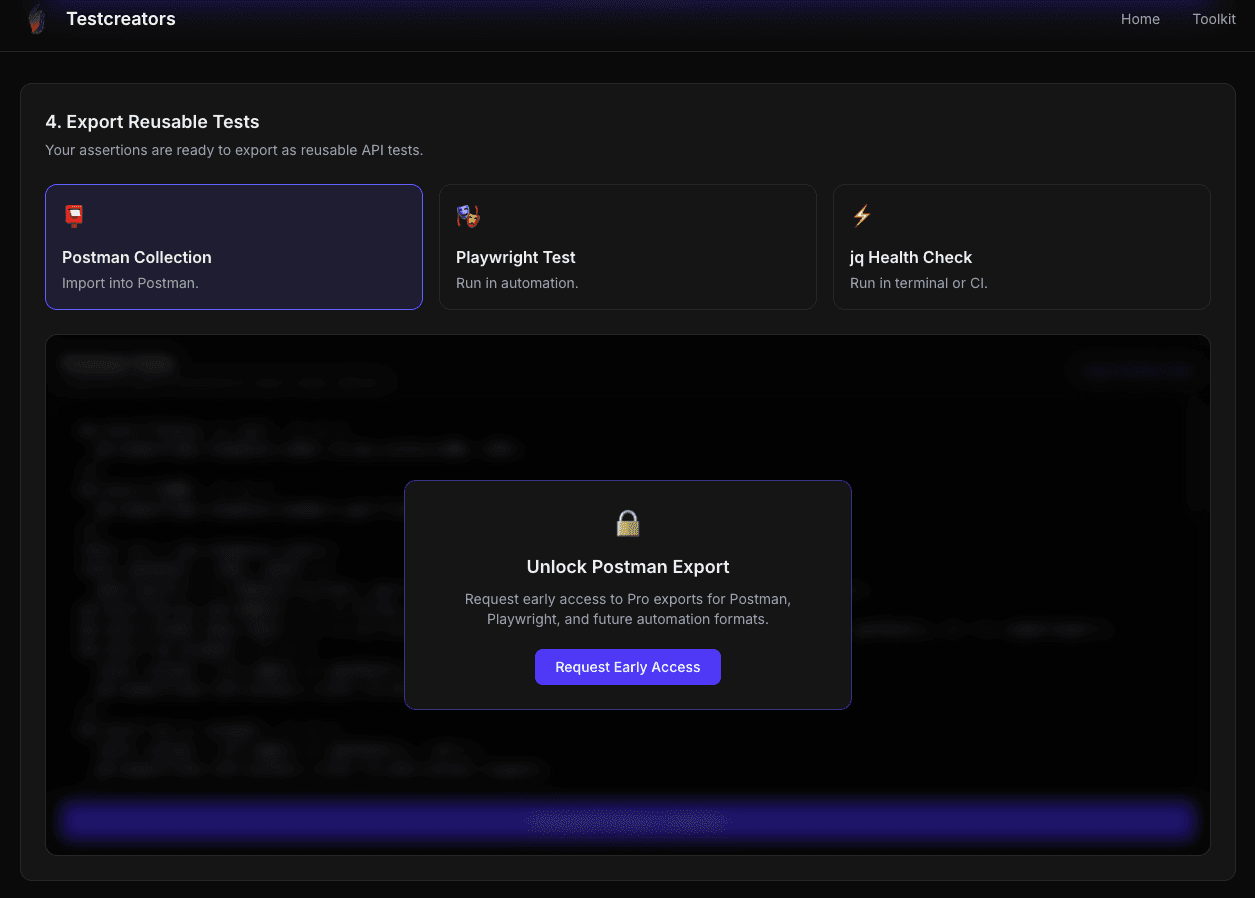Click the Pro exports early access description
Screen dimensions: 1255x898
(628, 609)
